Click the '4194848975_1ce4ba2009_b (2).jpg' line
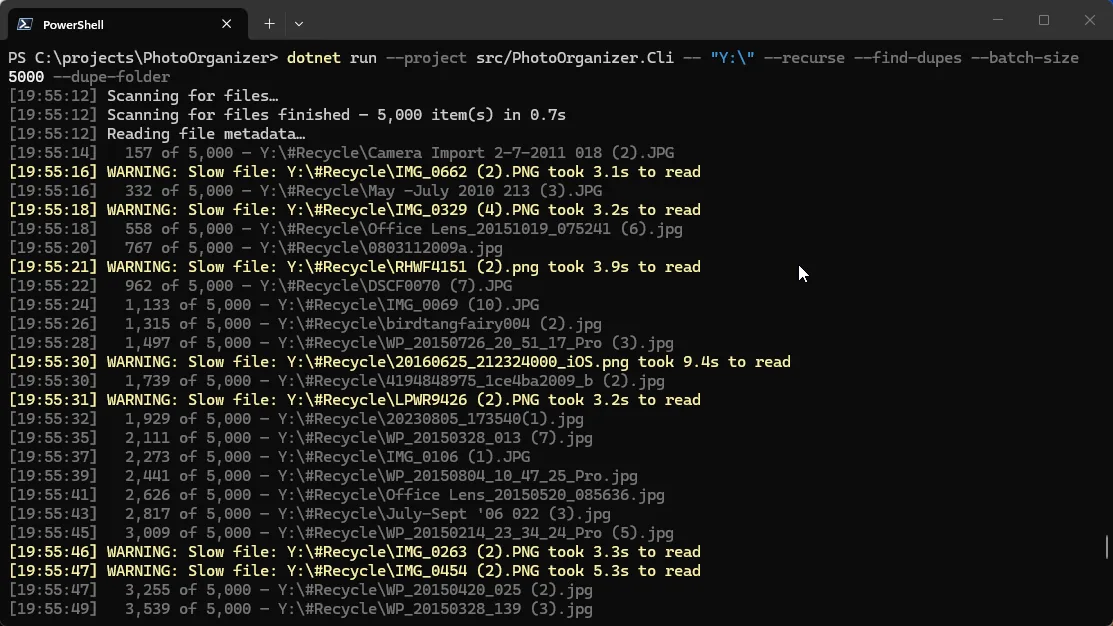 click(x=336, y=380)
